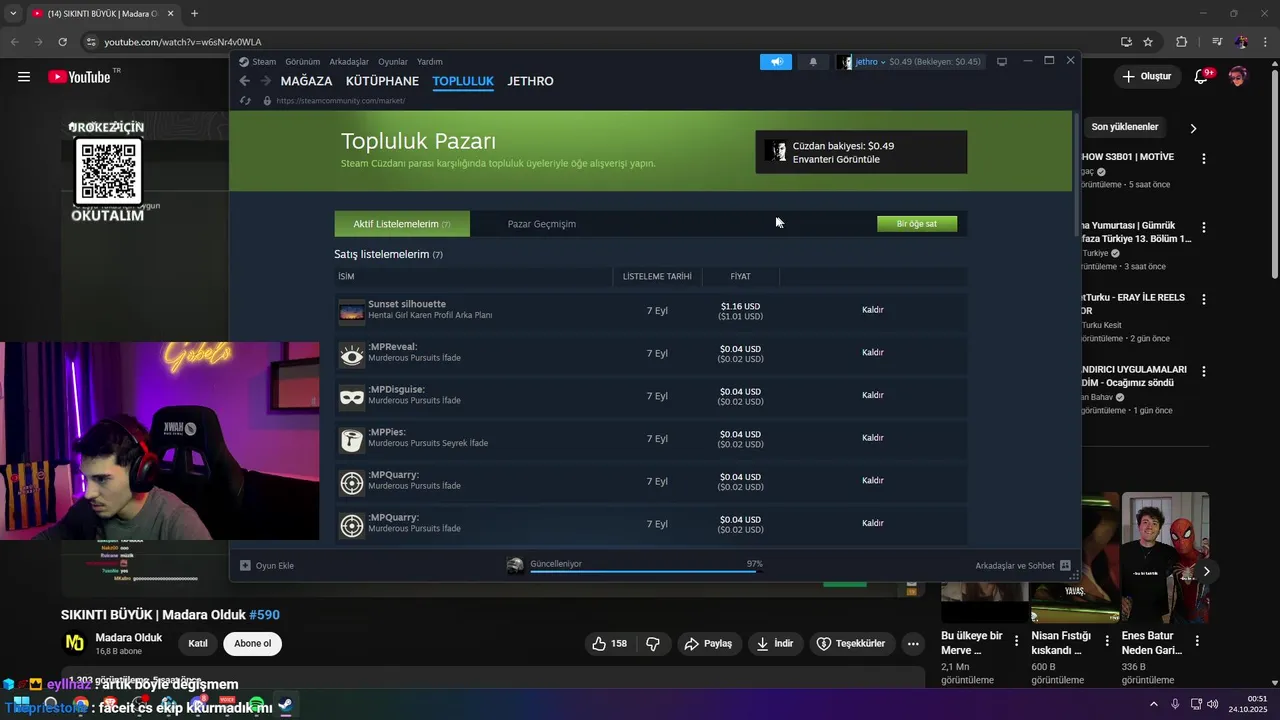Remove Sunset silhouette listing via Kaldır
Image resolution: width=1280 pixels, height=720 pixels.
(x=873, y=310)
